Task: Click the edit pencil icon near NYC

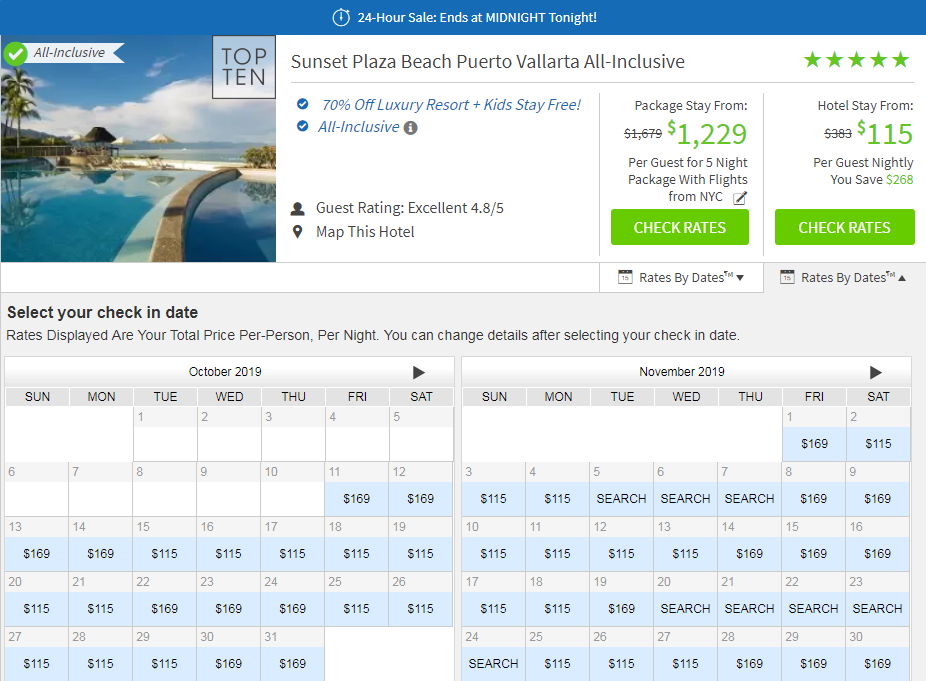Action: (740, 198)
